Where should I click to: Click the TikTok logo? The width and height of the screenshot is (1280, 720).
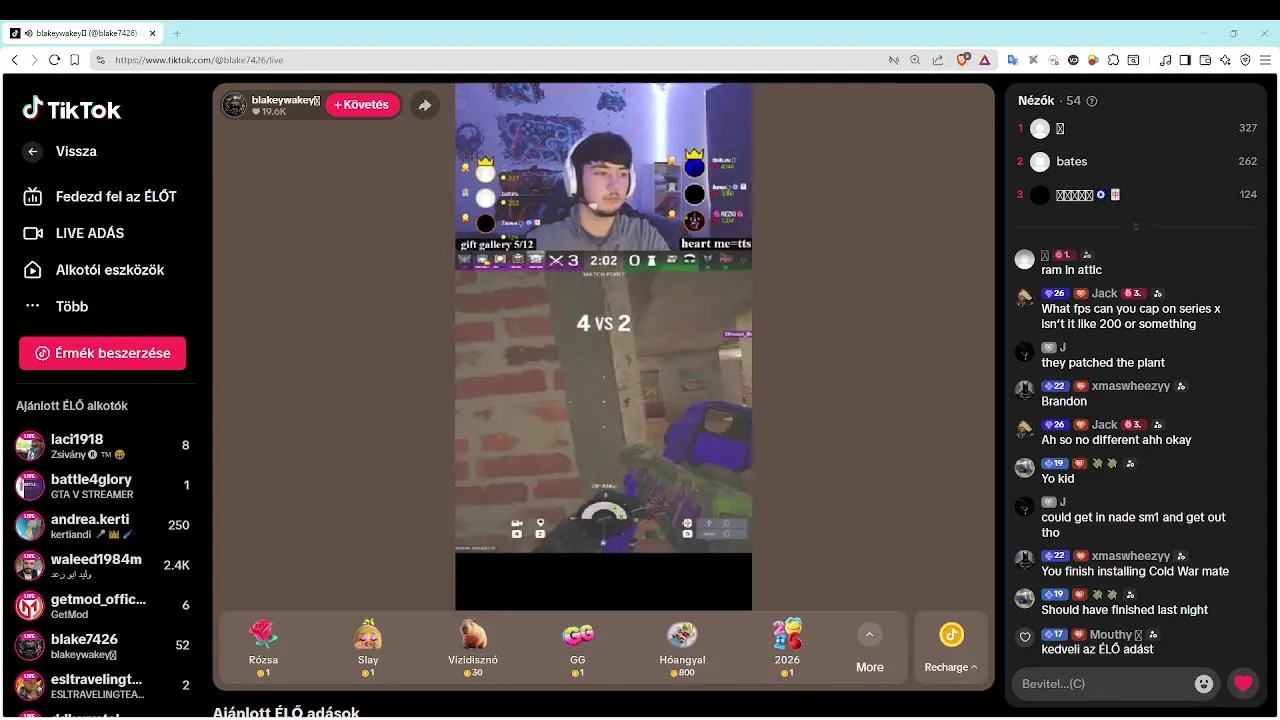click(71, 109)
